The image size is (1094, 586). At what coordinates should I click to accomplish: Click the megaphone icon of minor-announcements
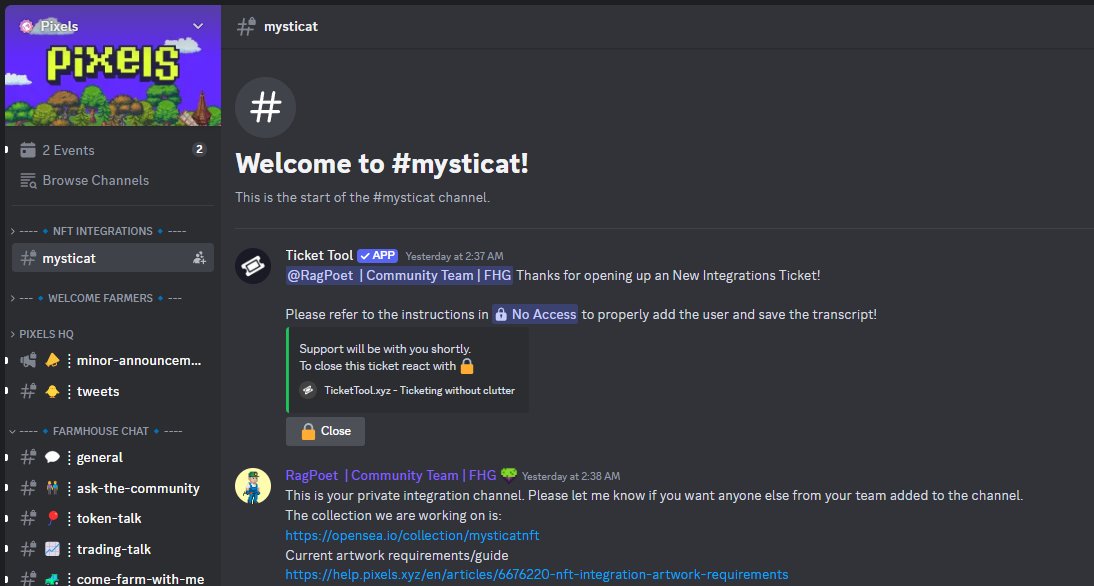(28, 361)
